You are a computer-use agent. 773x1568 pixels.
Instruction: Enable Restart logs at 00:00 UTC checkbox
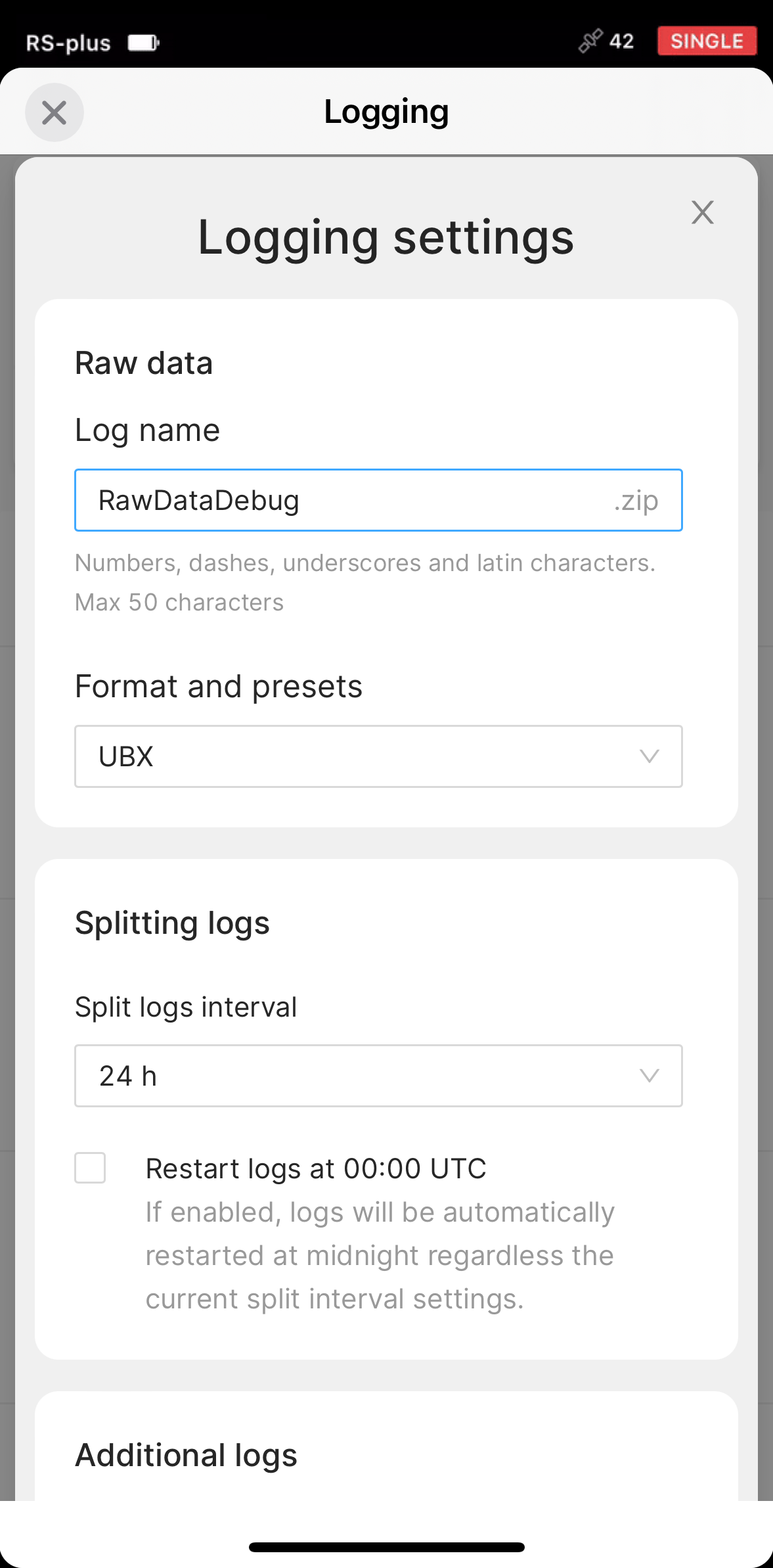(90, 1168)
